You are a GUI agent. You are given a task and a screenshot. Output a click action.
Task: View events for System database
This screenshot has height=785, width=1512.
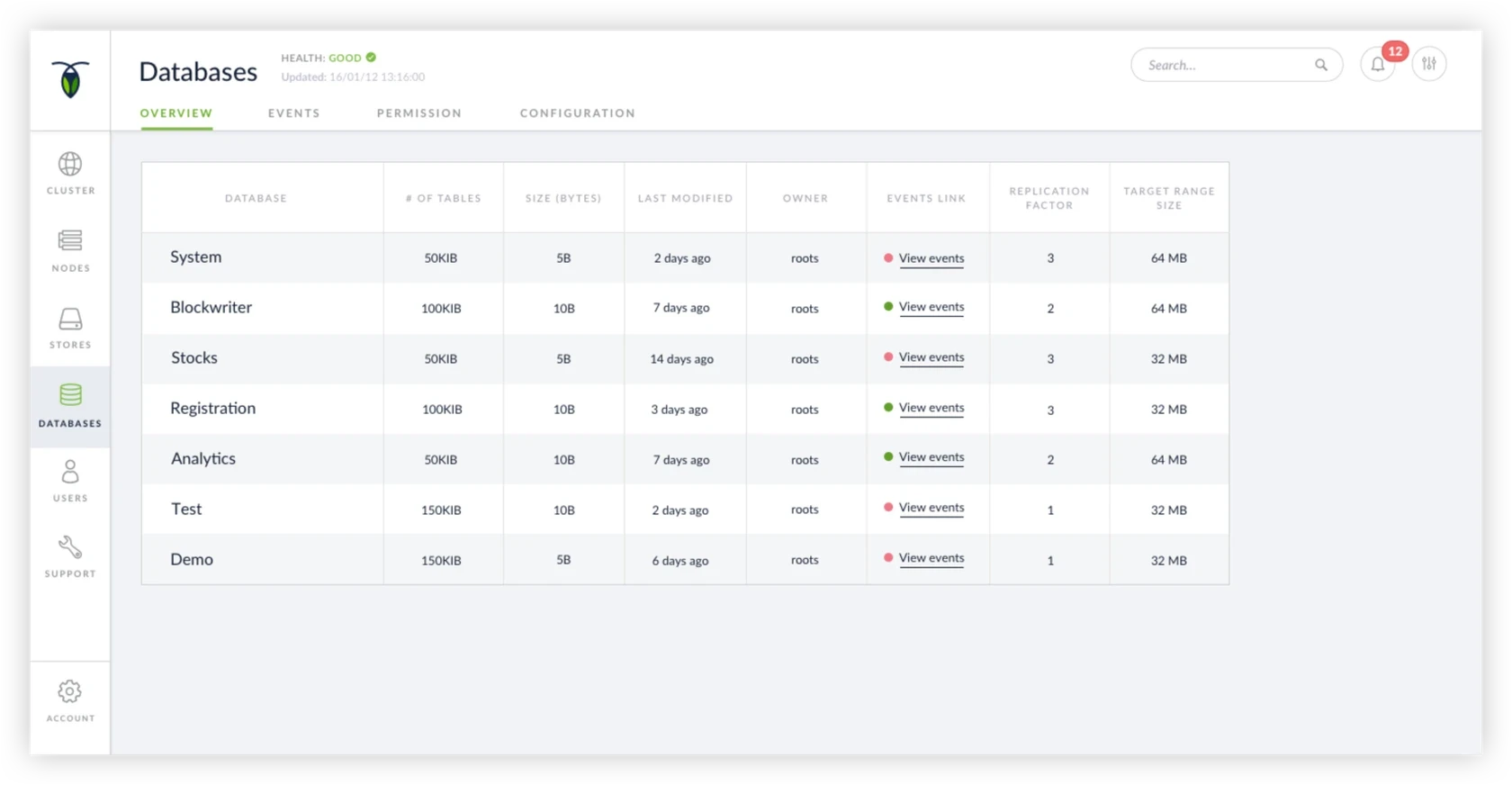(931, 258)
